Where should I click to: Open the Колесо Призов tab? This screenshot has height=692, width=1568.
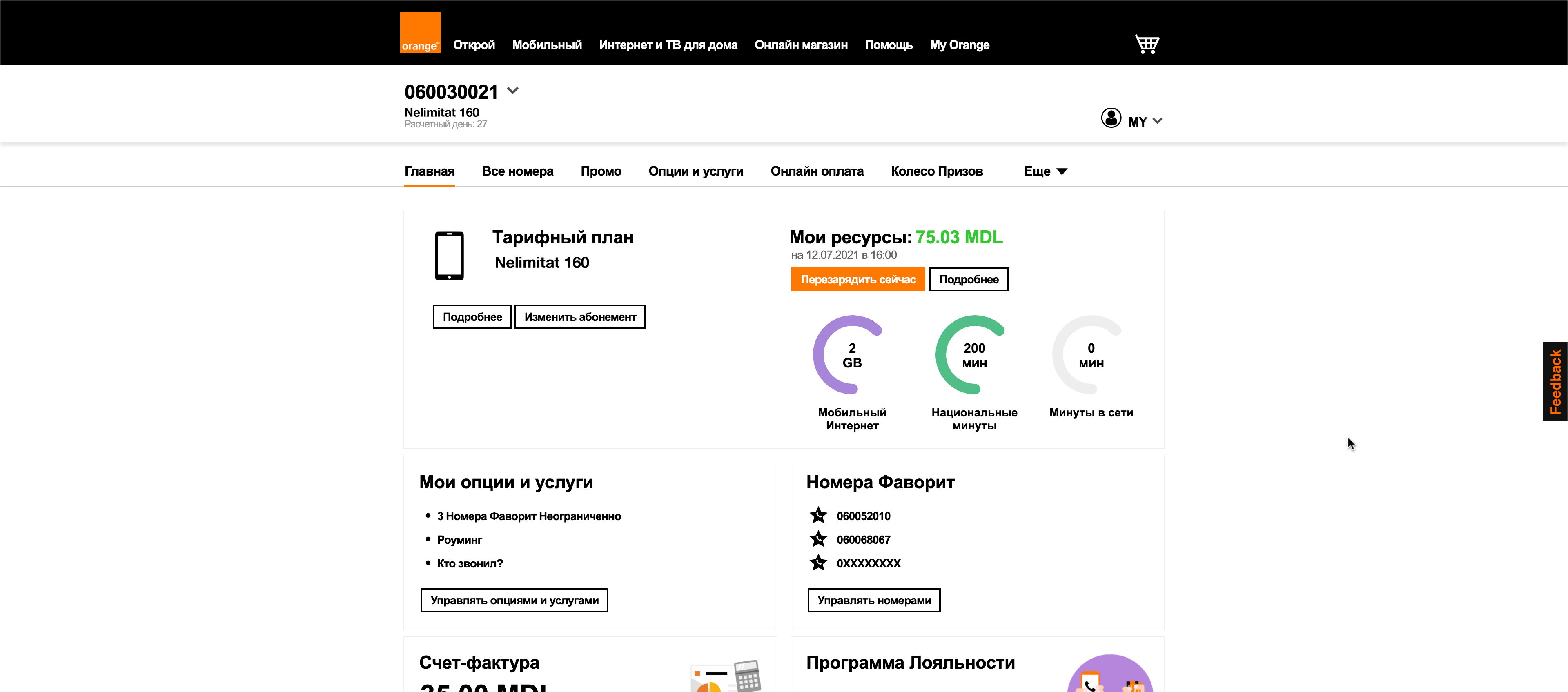tap(936, 171)
